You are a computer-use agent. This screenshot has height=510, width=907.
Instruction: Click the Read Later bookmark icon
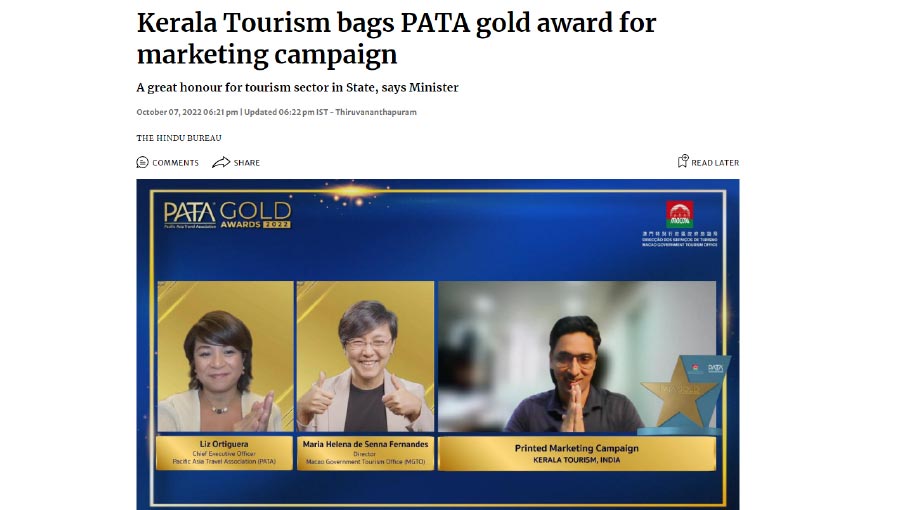683,161
